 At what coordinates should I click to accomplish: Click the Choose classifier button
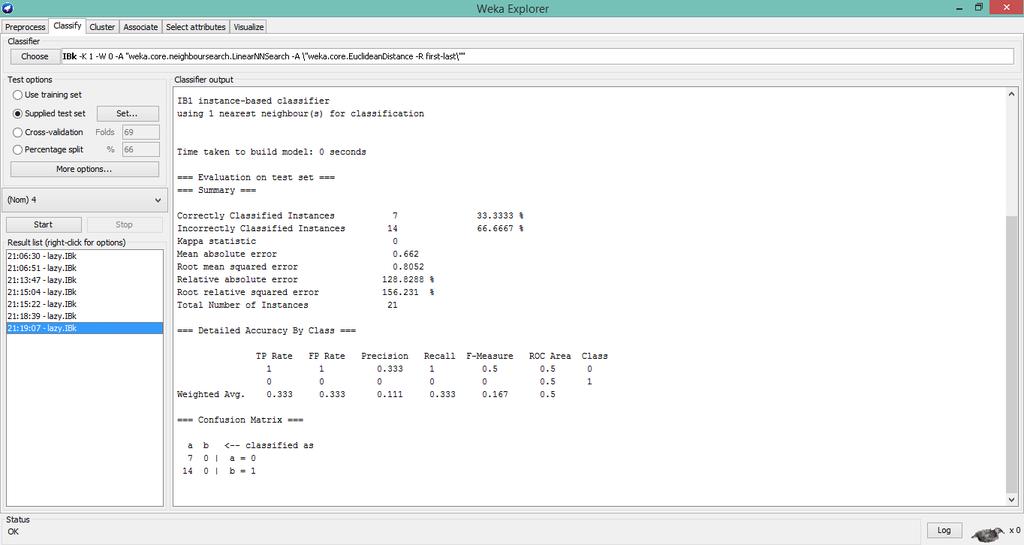(x=35, y=56)
